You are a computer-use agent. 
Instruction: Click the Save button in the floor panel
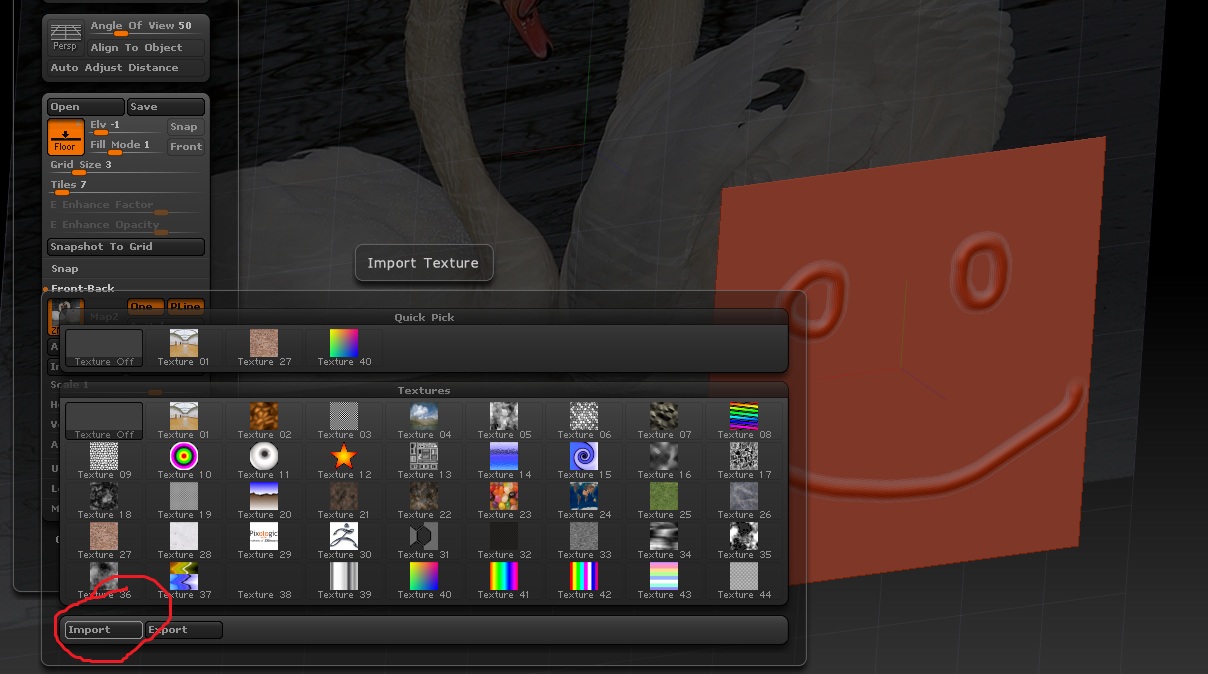coord(166,107)
